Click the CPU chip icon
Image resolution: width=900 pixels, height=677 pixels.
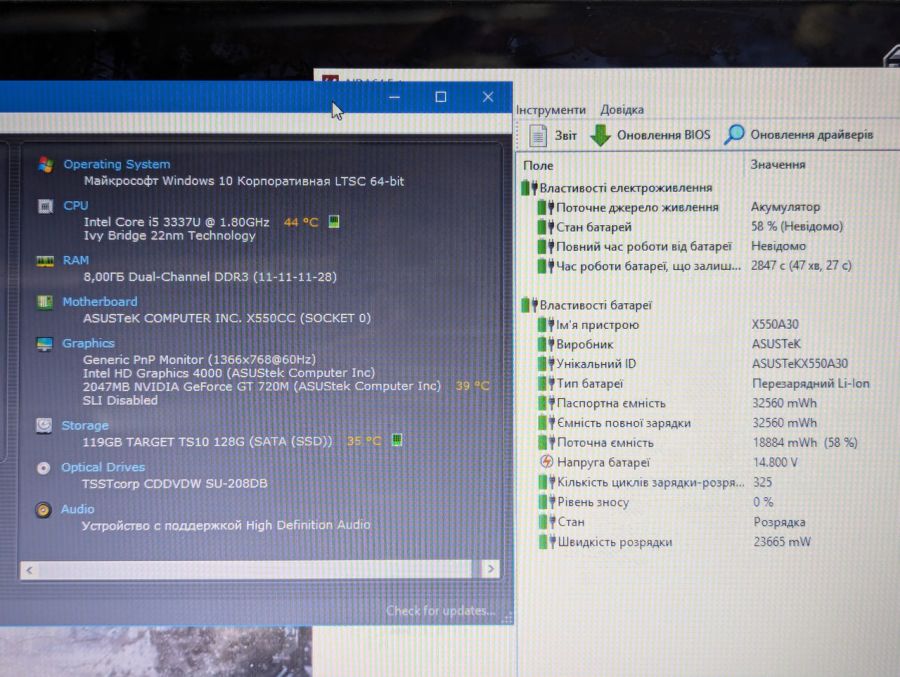[x=45, y=206]
